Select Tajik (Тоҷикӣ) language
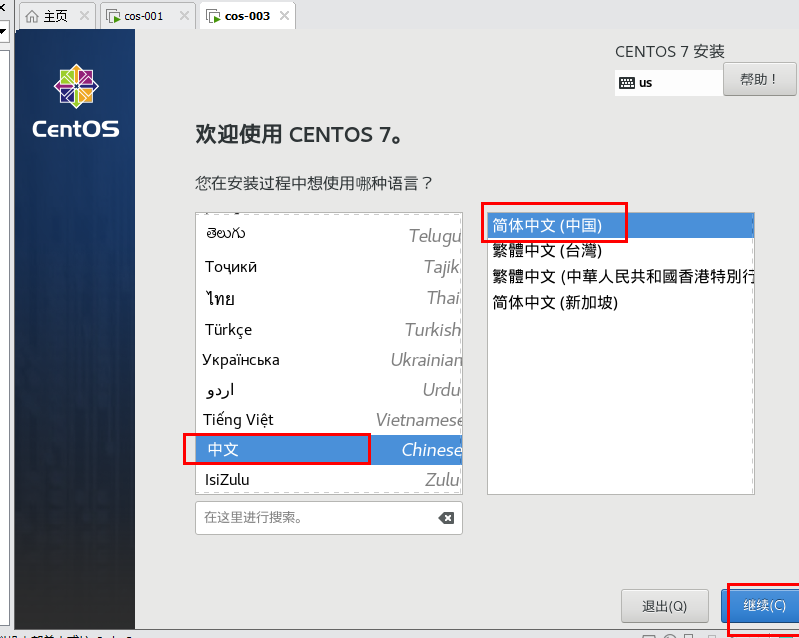This screenshot has width=799, height=638. [329, 267]
